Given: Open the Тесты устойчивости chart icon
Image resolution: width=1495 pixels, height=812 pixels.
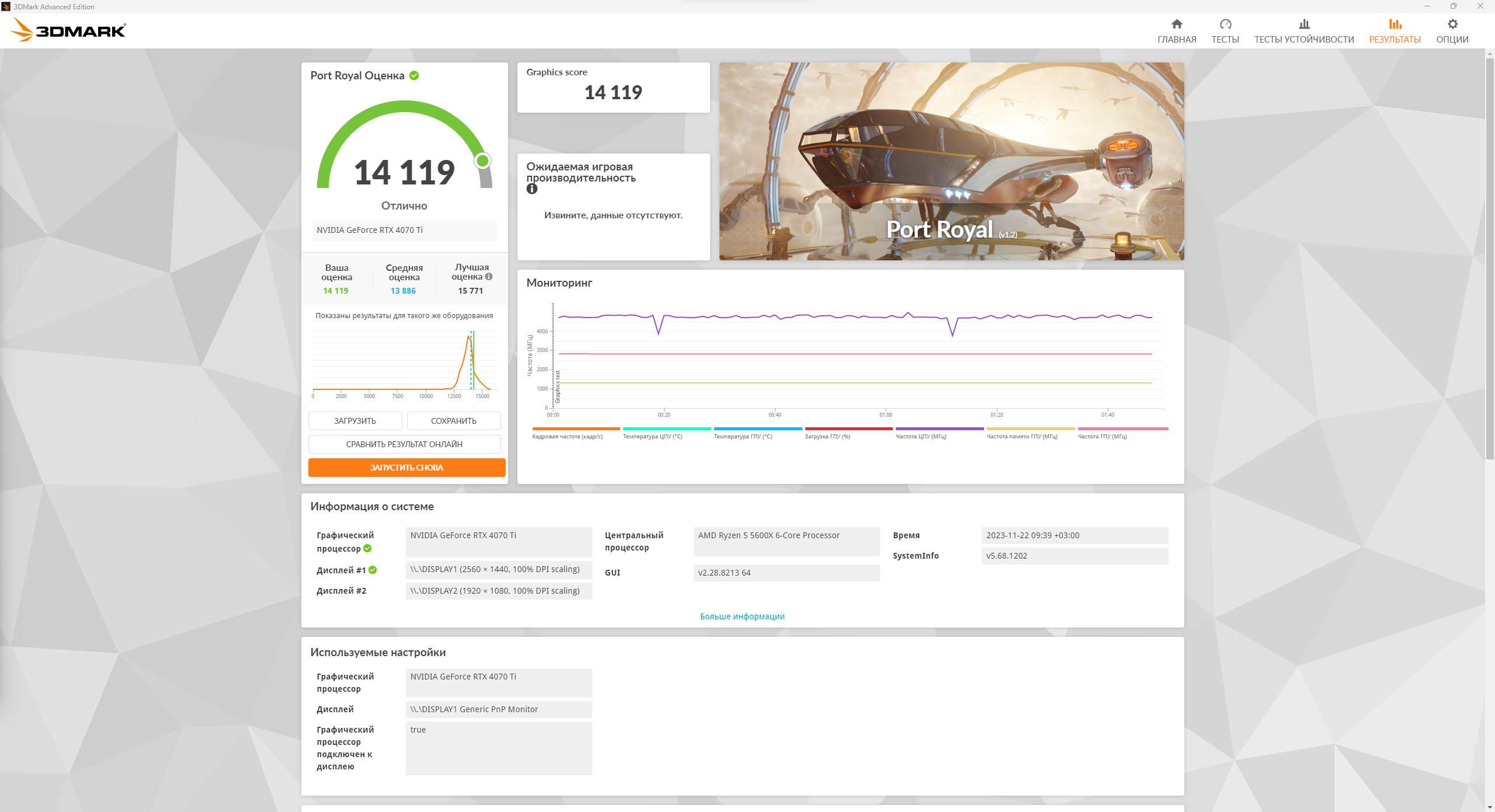Looking at the screenshot, I should click(x=1303, y=24).
